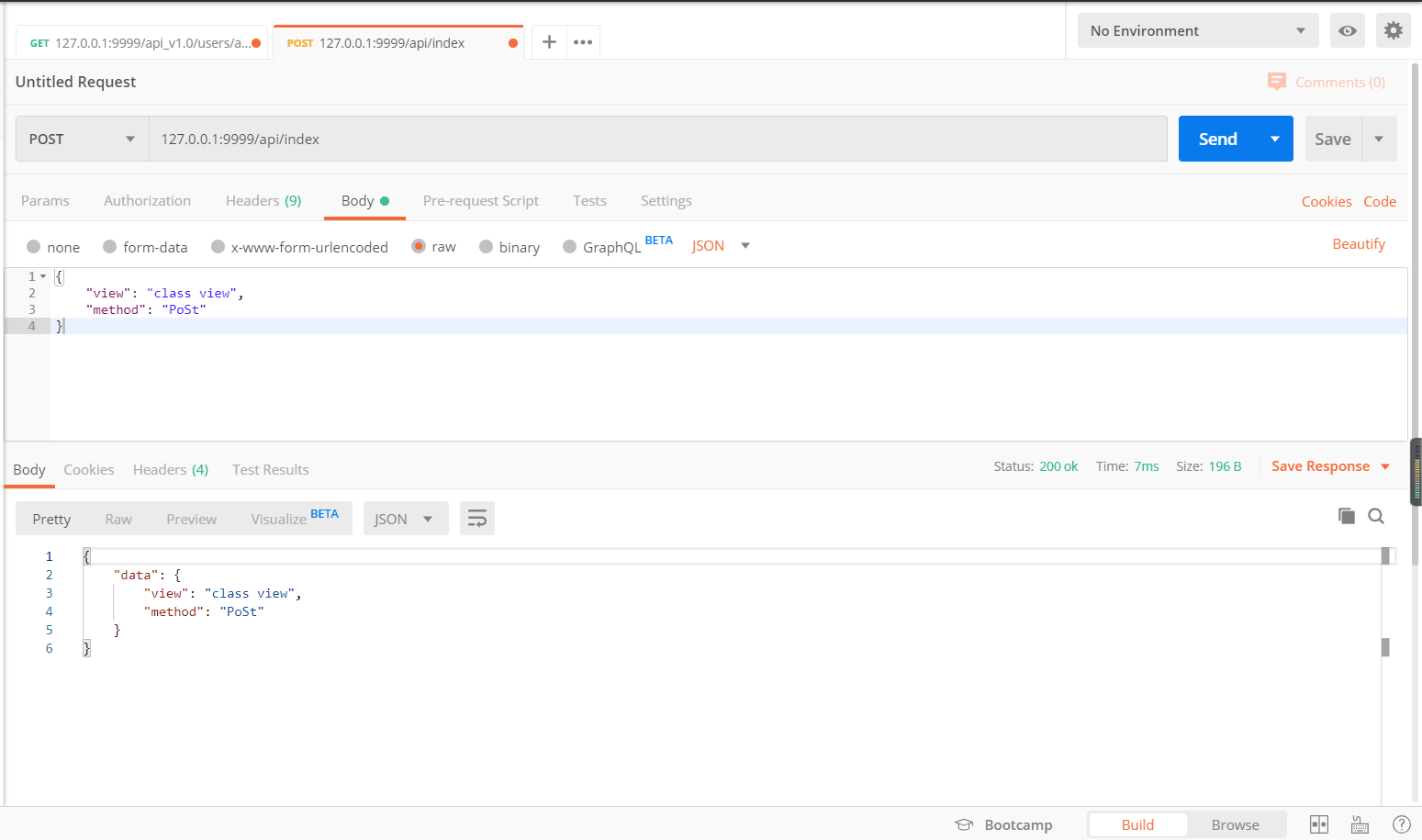Viewport: 1422px width, 840px height.
Task: Copy the response body to clipboard
Action: (1346, 516)
